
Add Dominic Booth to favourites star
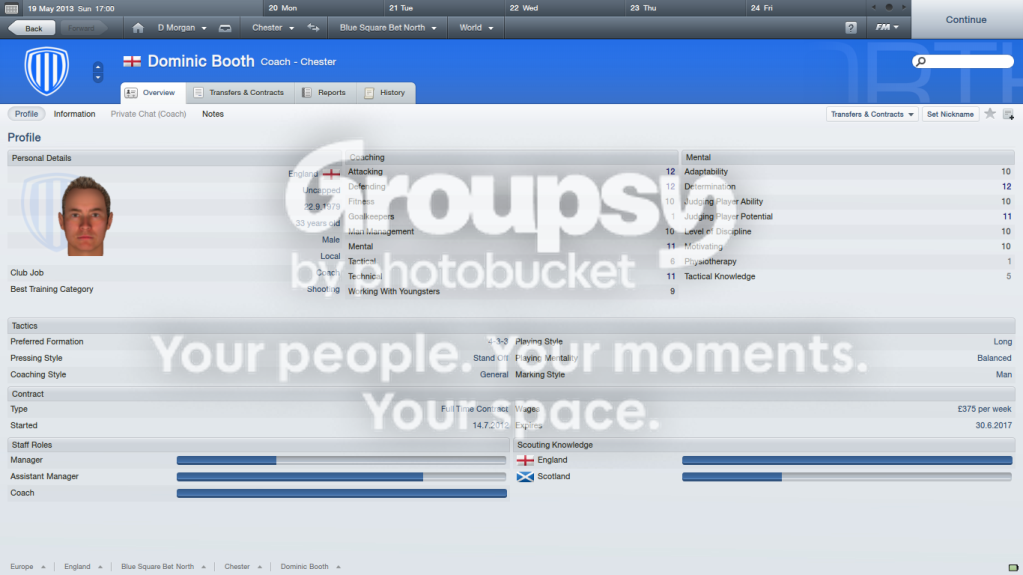tap(990, 114)
